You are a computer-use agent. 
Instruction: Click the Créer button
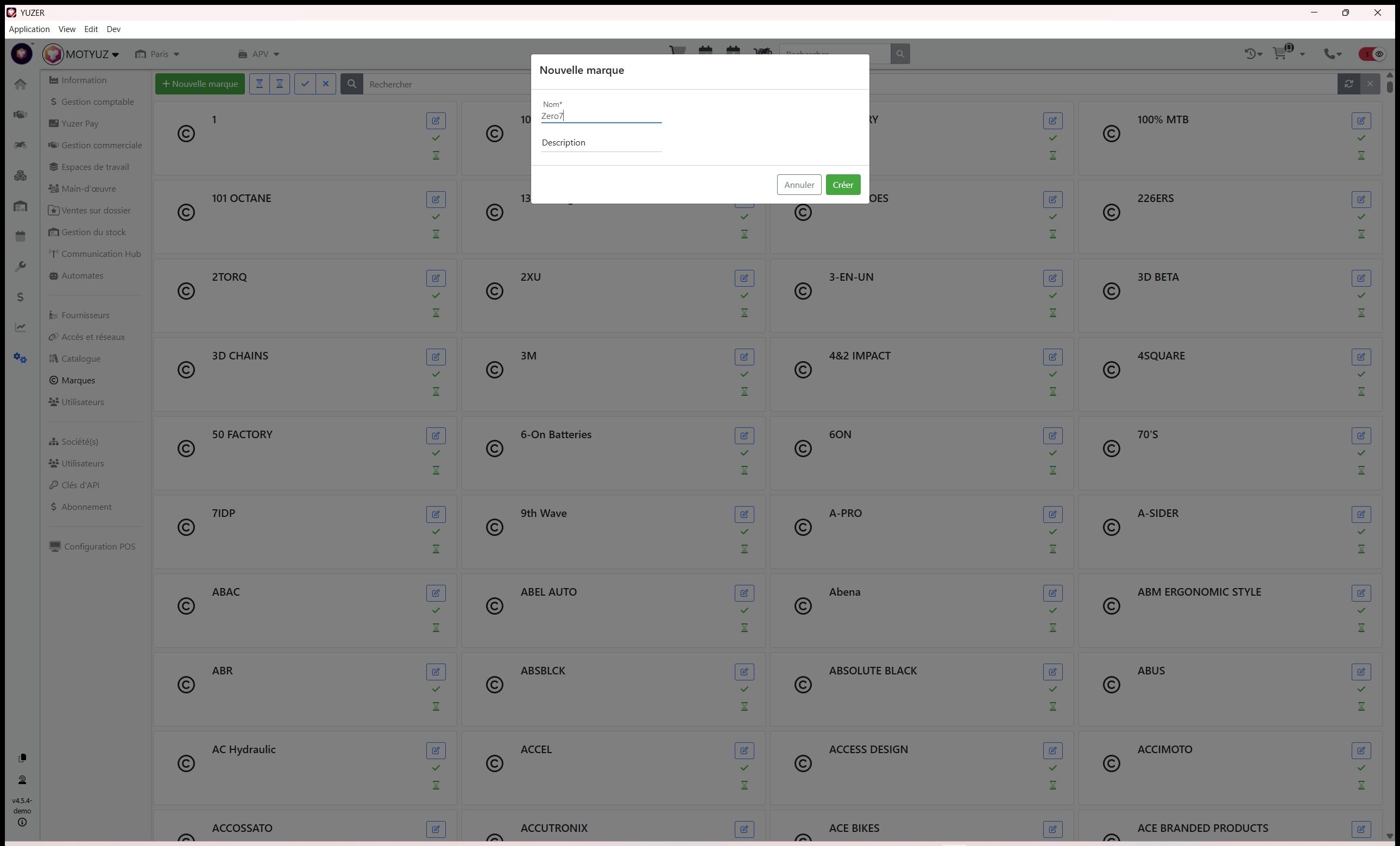(x=843, y=185)
